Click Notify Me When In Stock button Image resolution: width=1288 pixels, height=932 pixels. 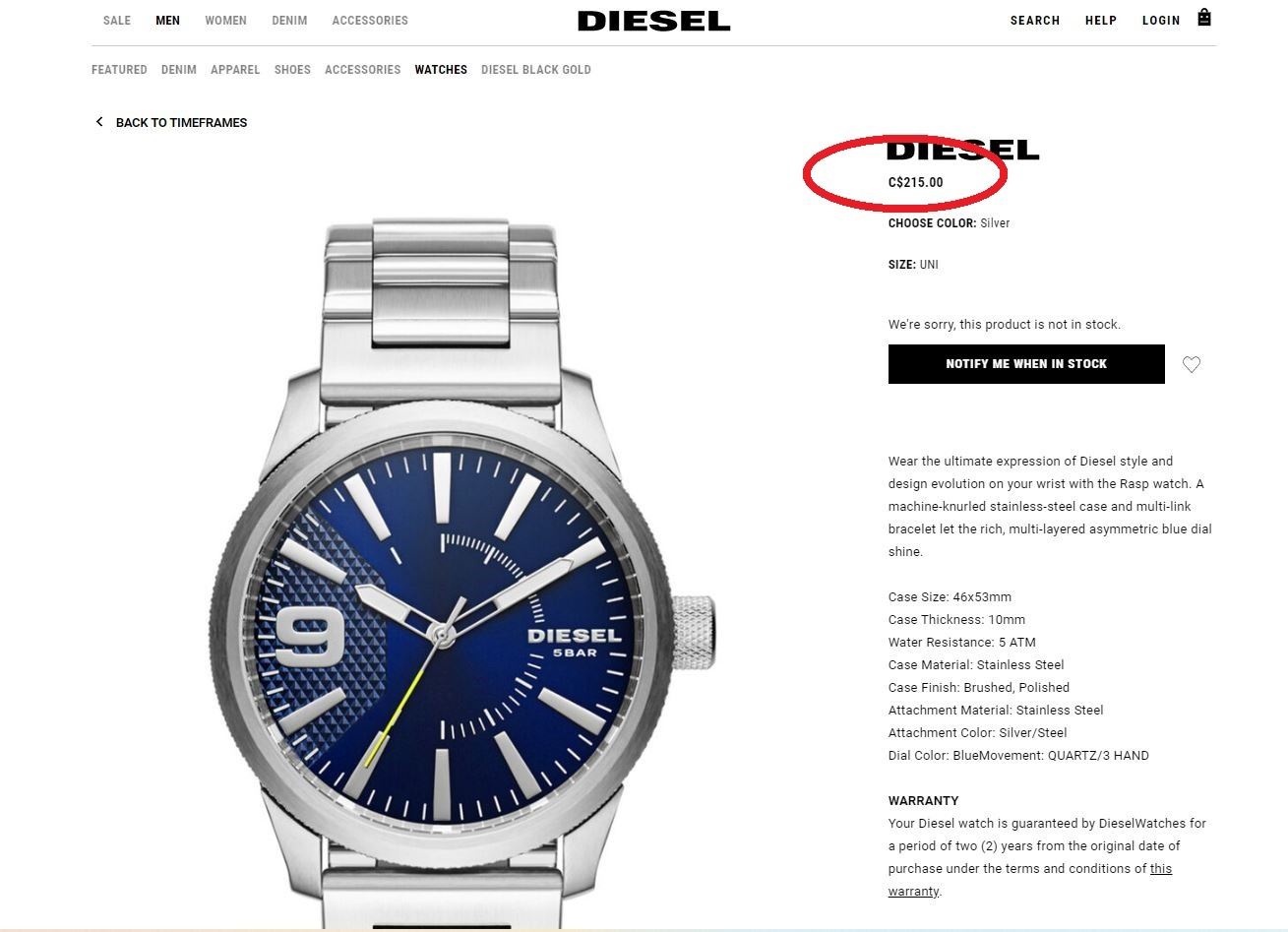1026,364
